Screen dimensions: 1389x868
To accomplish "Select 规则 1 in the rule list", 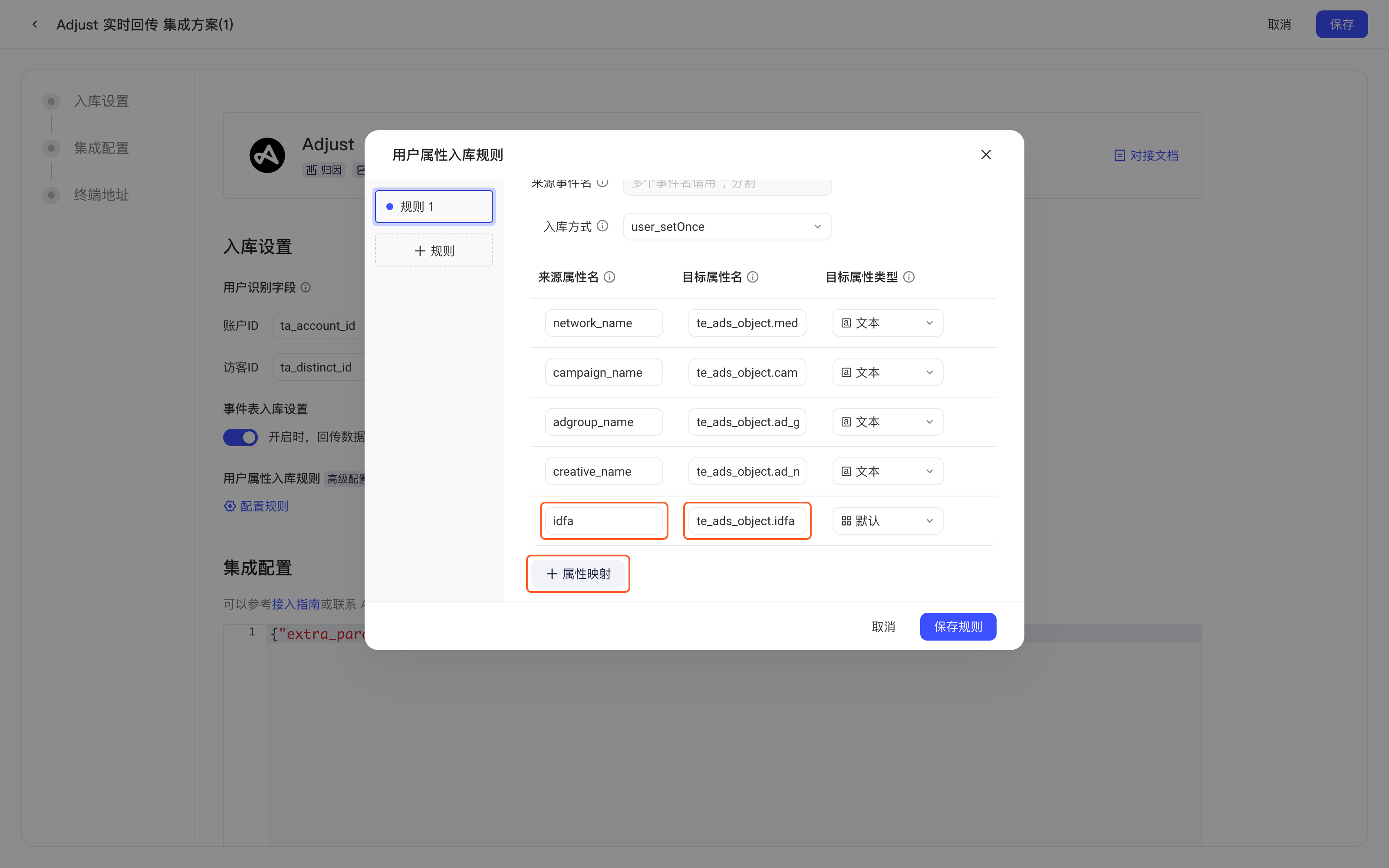I will click(434, 206).
